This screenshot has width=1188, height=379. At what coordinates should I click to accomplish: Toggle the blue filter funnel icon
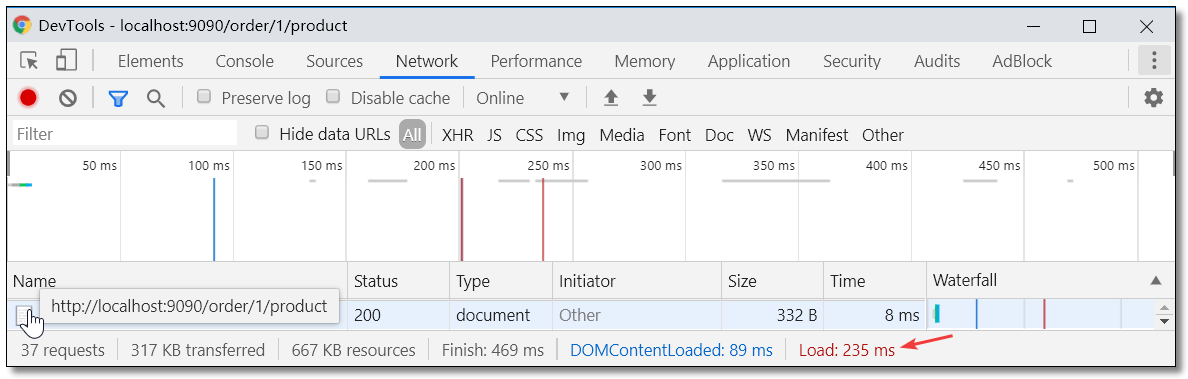coord(117,99)
